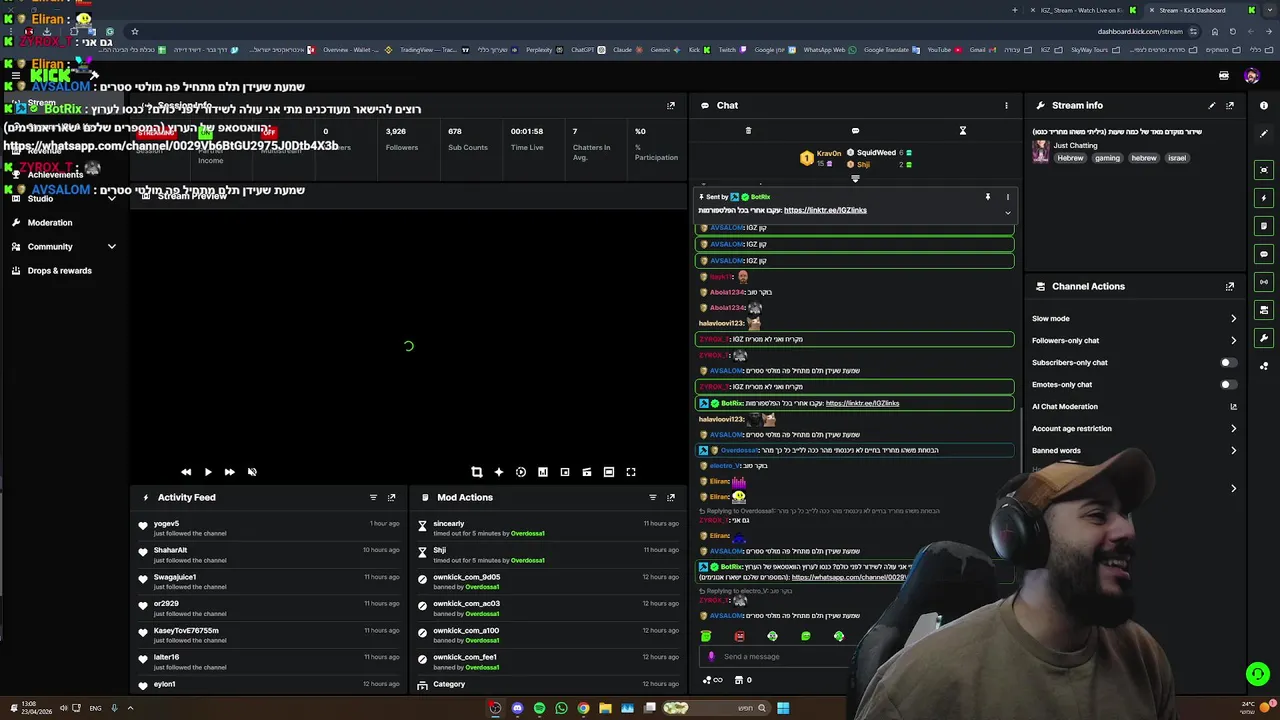Click the info icon in right sidebar
Screen dimensions: 1280x720
[1264, 105]
